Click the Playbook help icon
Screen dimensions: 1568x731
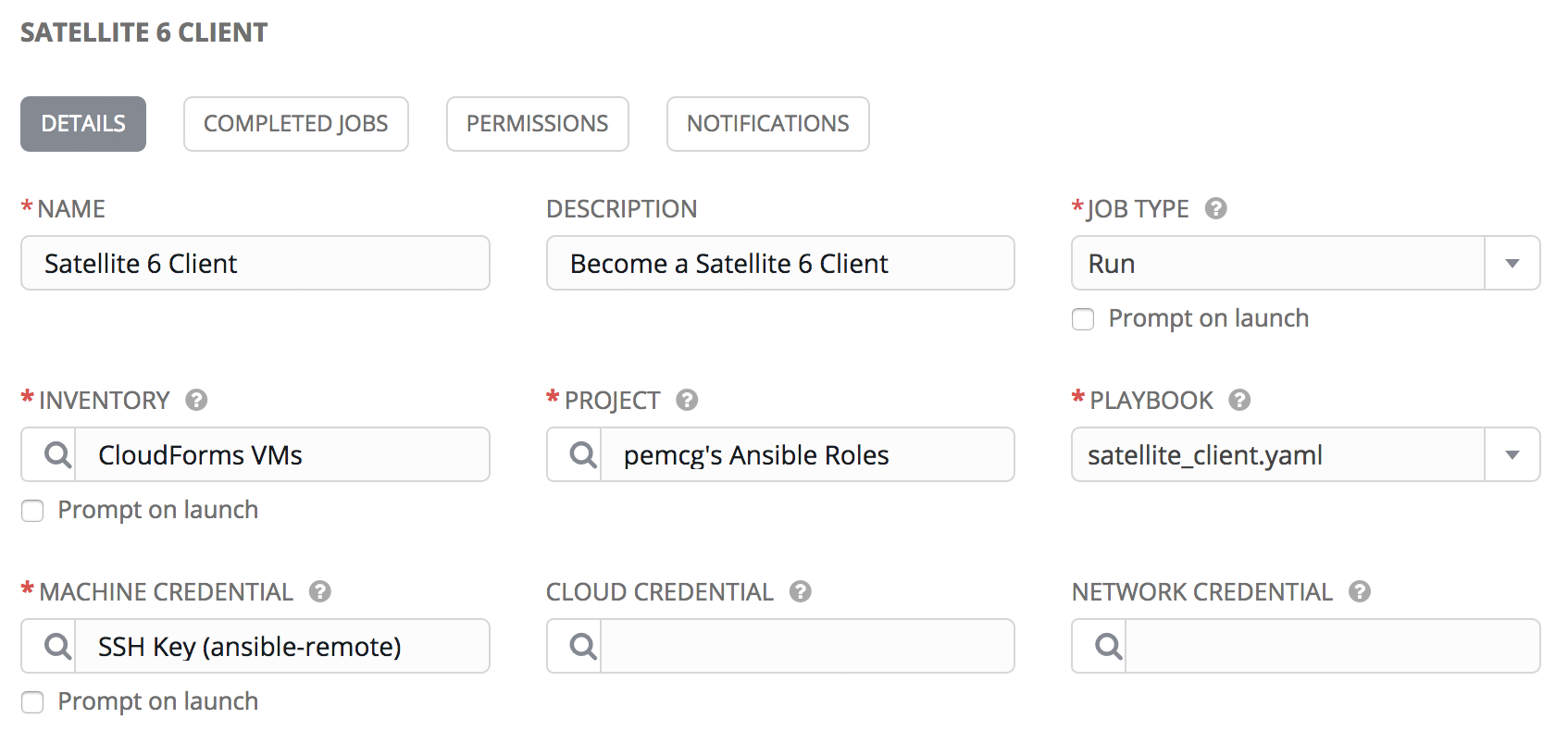(1239, 400)
